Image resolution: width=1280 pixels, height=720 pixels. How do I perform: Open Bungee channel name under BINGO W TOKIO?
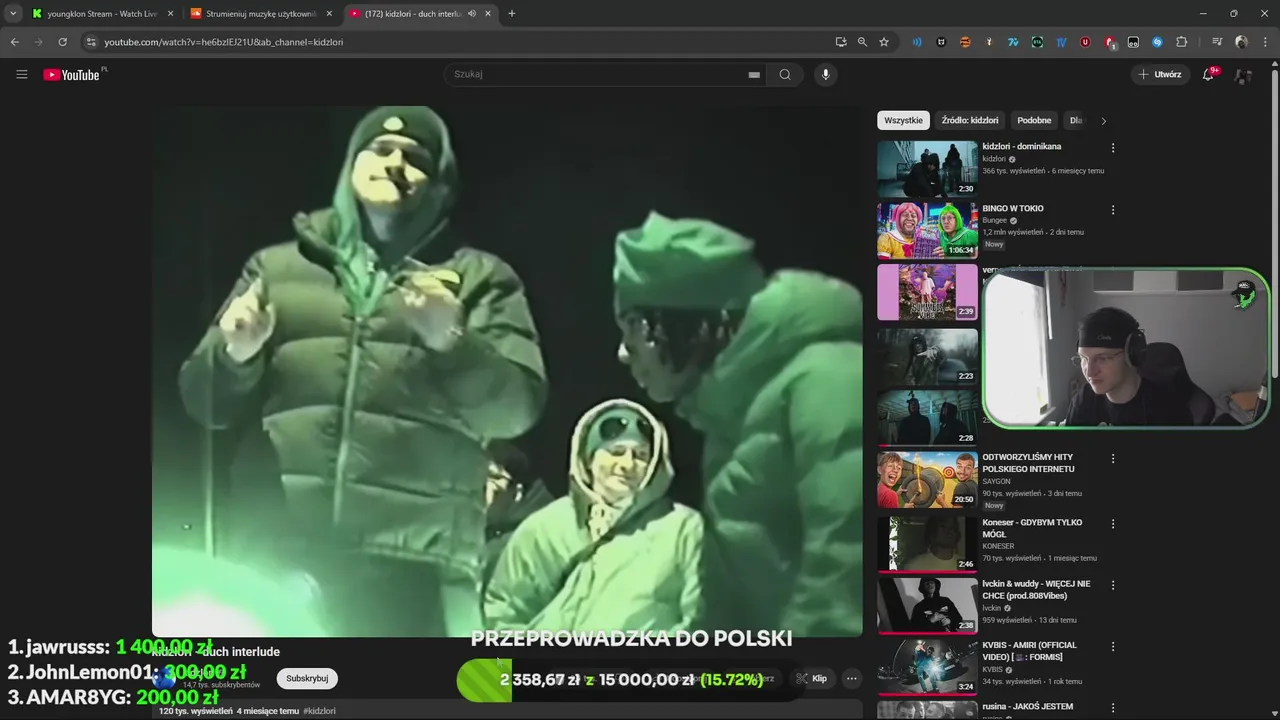pyautogui.click(x=994, y=220)
